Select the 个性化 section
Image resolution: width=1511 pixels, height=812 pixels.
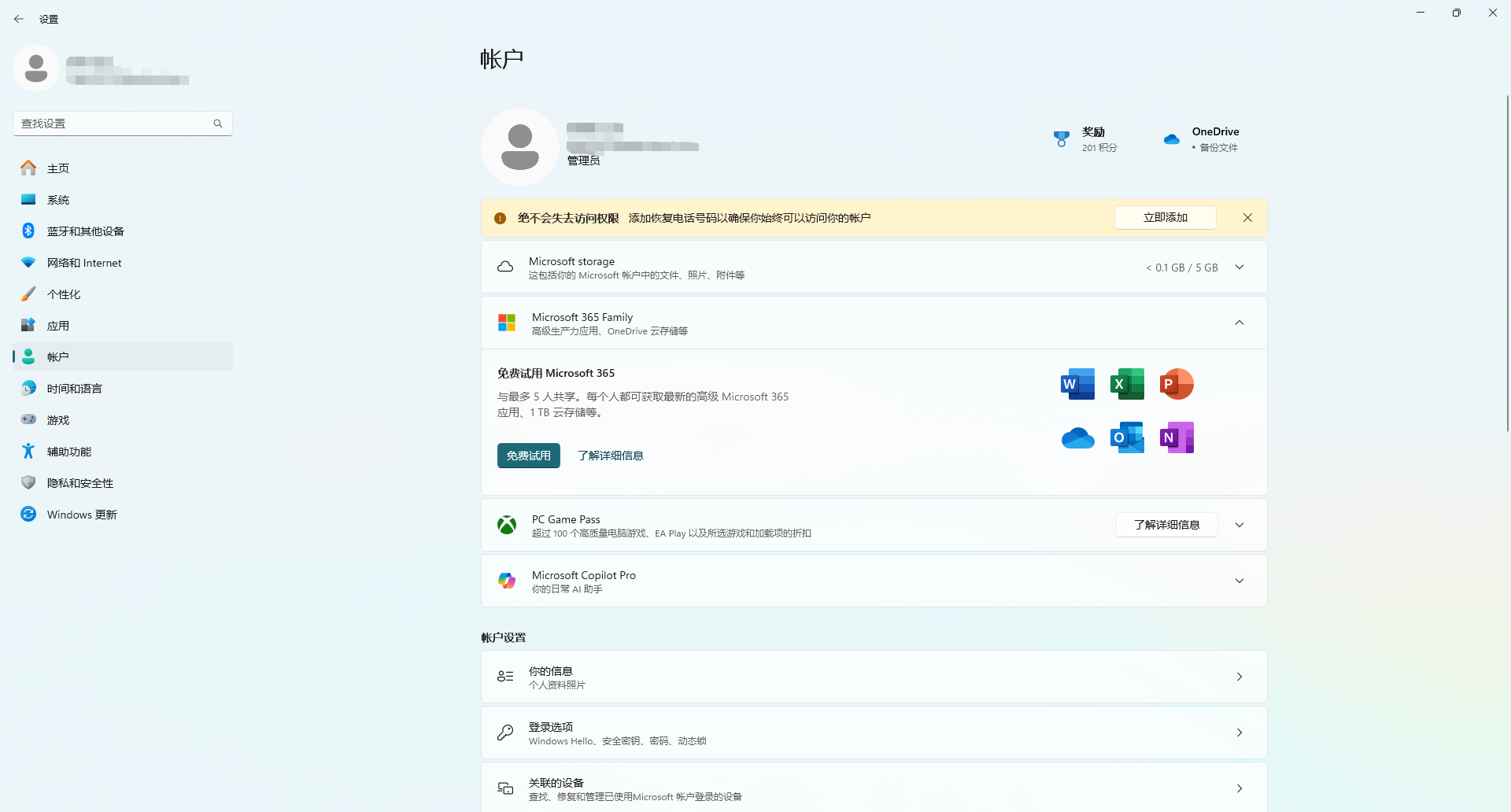pyautogui.click(x=123, y=294)
